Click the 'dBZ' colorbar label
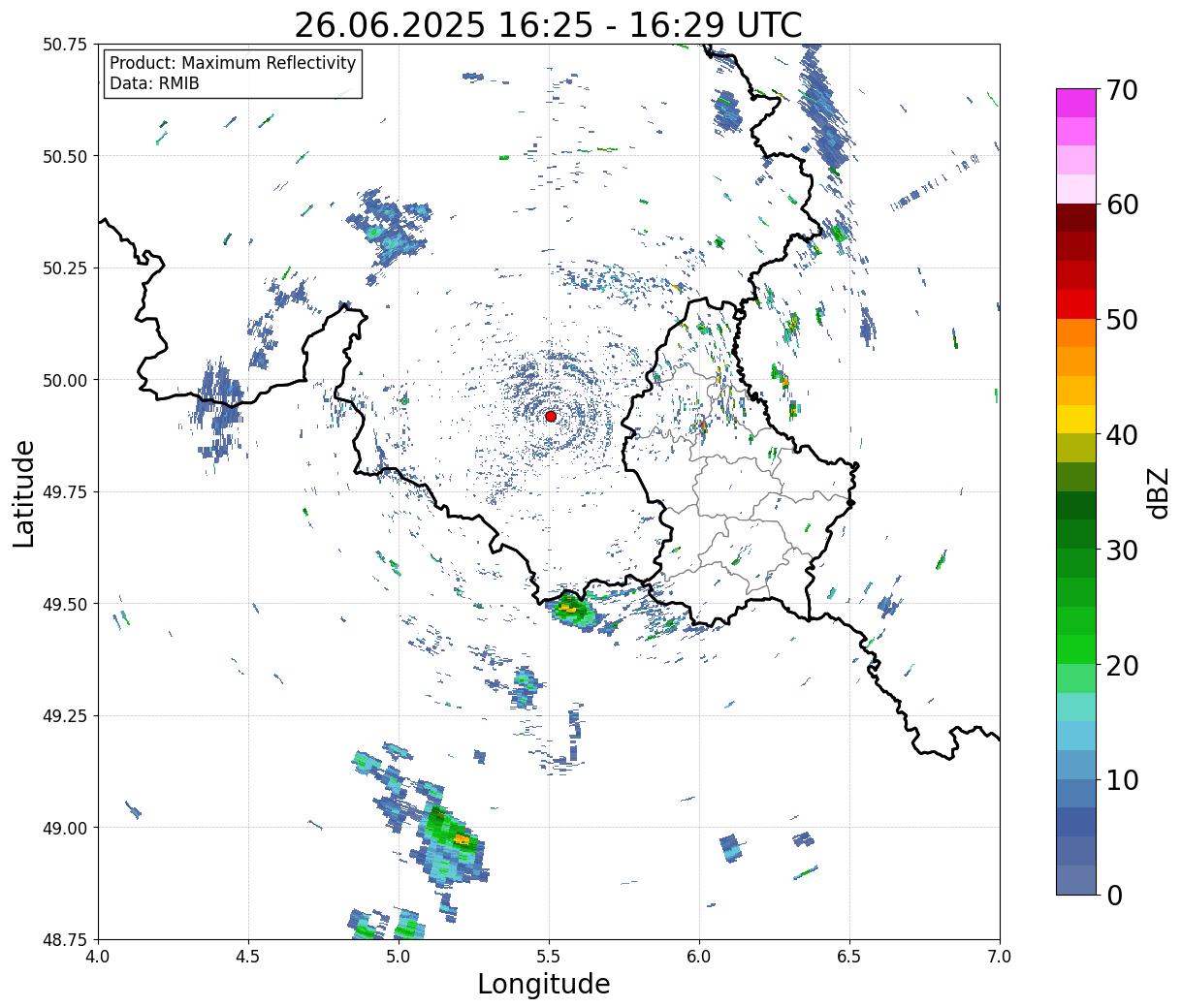 point(1159,492)
